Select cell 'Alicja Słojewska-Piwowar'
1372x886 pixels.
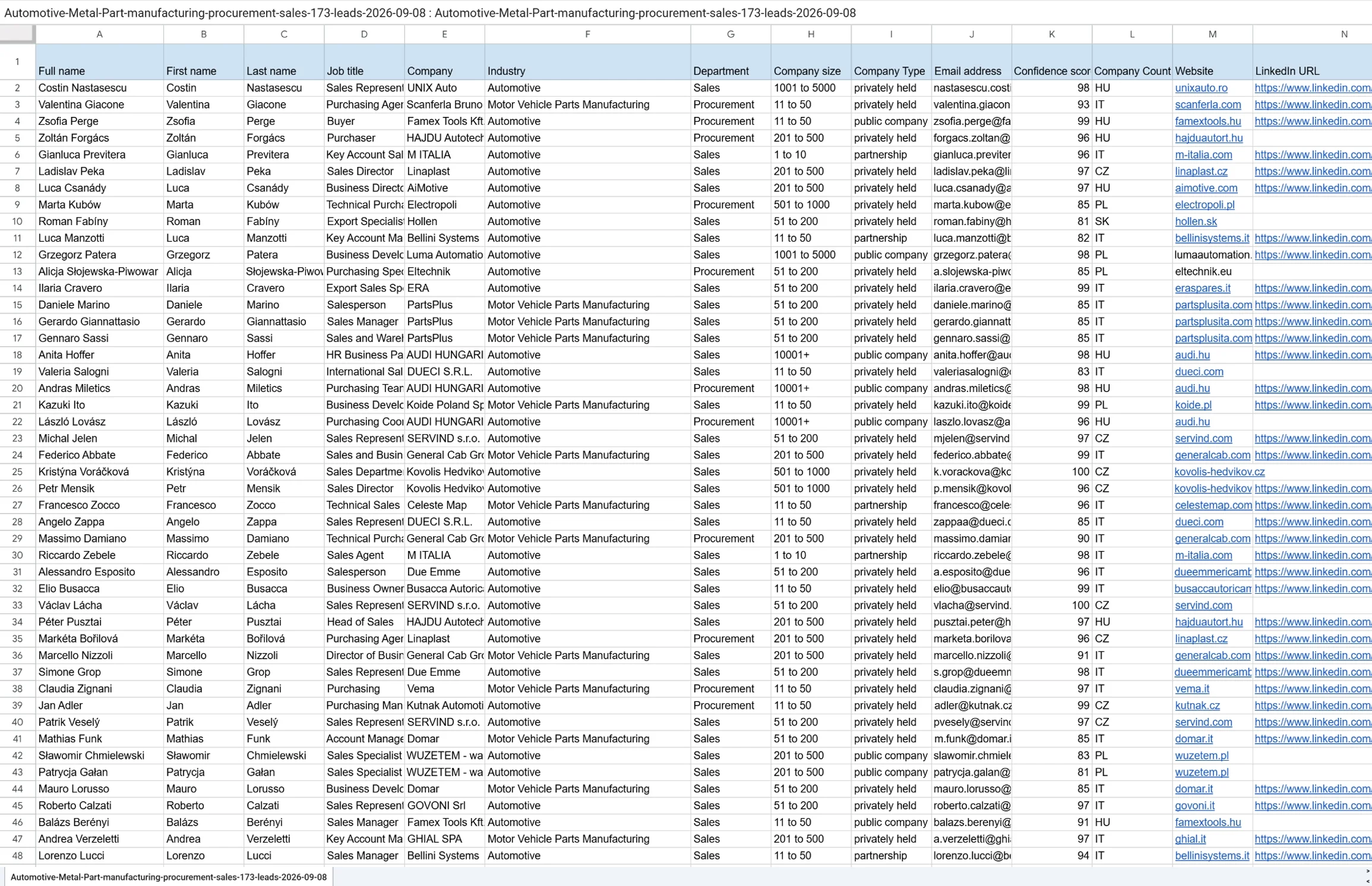(x=99, y=271)
